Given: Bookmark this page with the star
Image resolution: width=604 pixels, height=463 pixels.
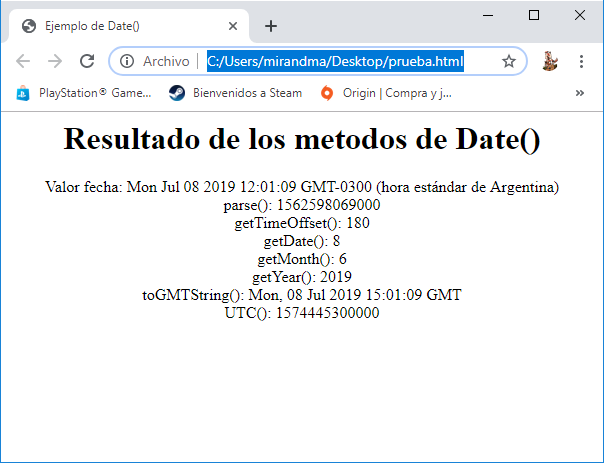Looking at the screenshot, I should 508,62.
